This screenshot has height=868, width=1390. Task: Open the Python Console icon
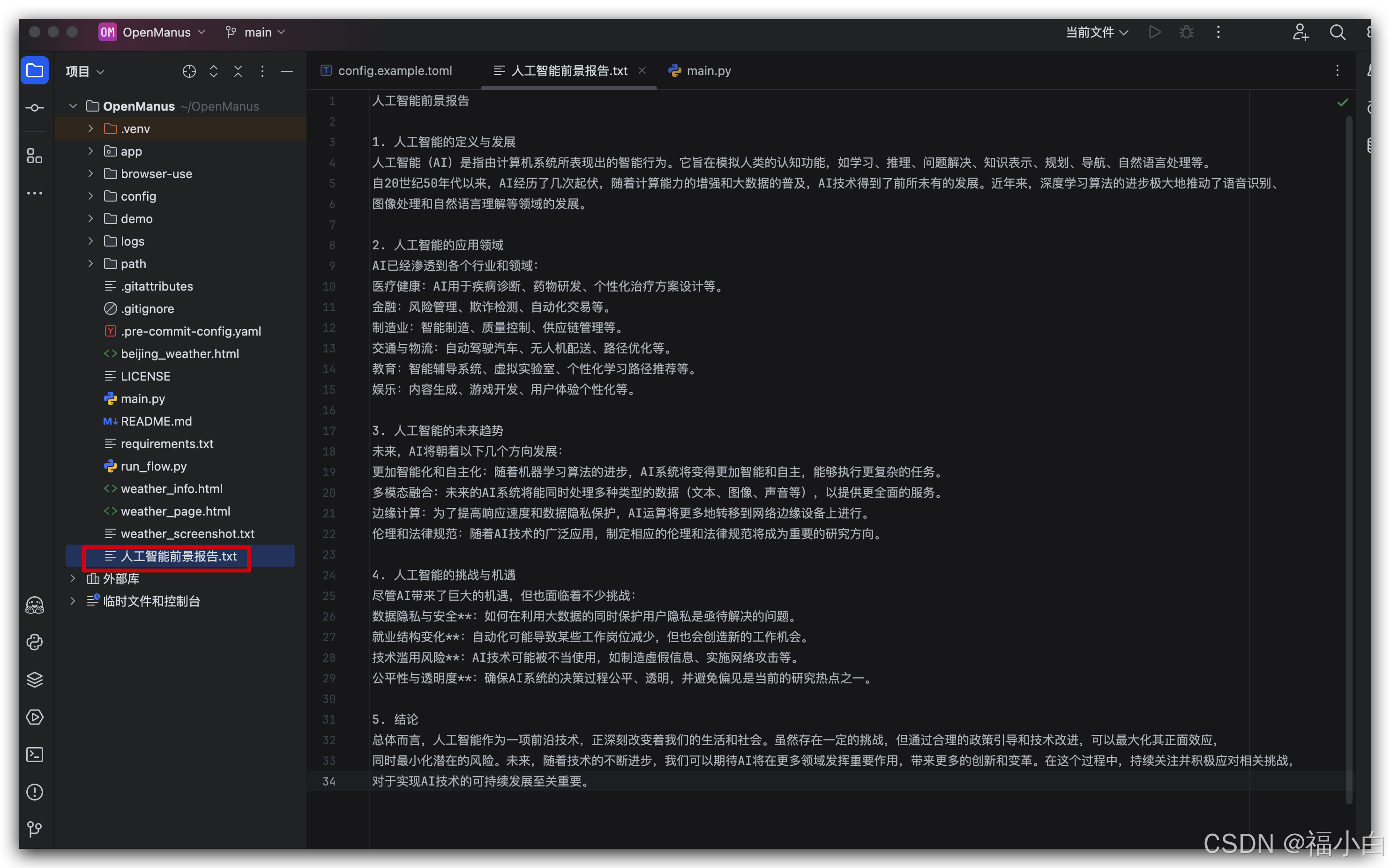tap(34, 643)
